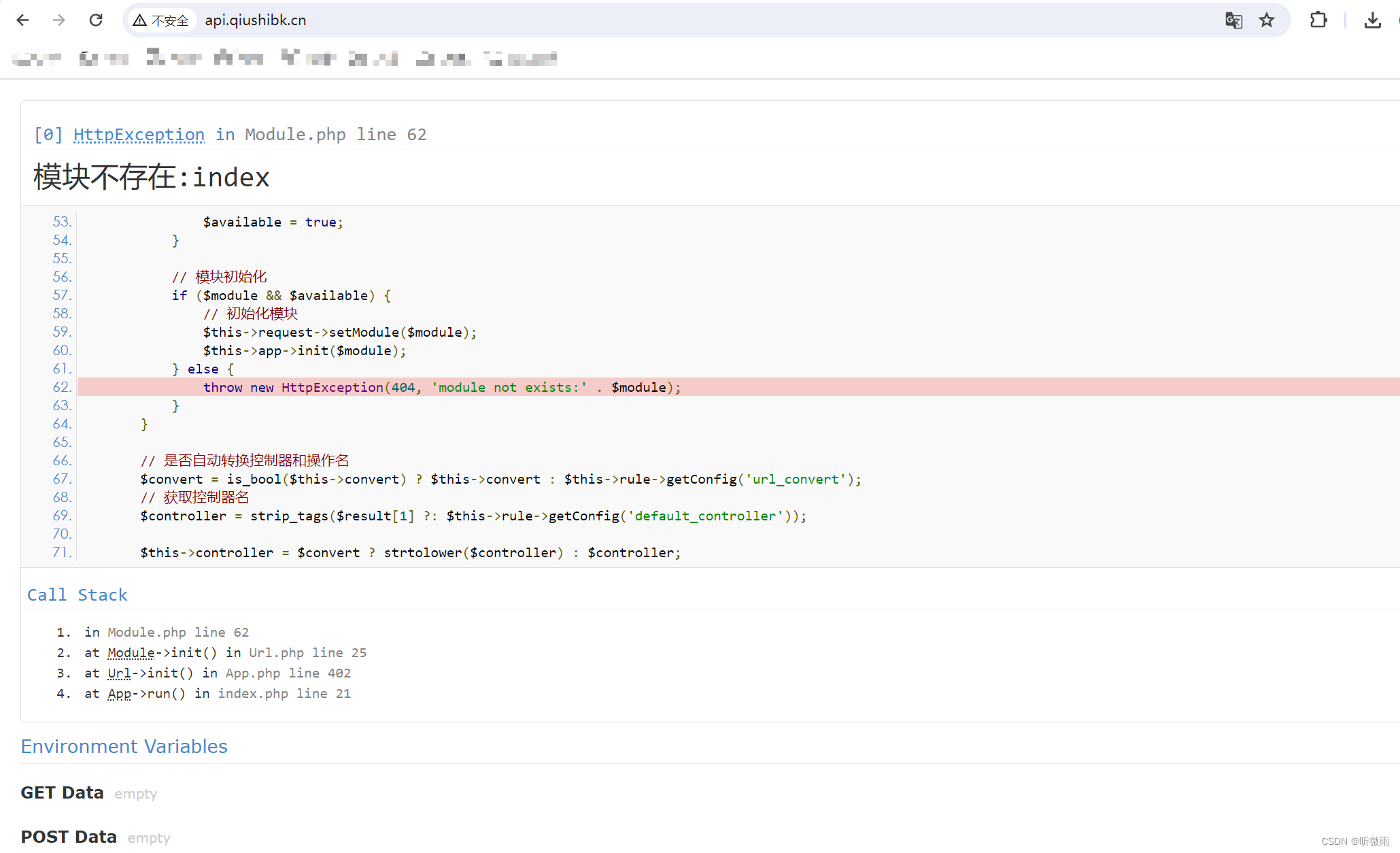Click the Environment Variables heading
Image resolution: width=1400 pixels, height=853 pixels.
pyautogui.click(x=124, y=747)
